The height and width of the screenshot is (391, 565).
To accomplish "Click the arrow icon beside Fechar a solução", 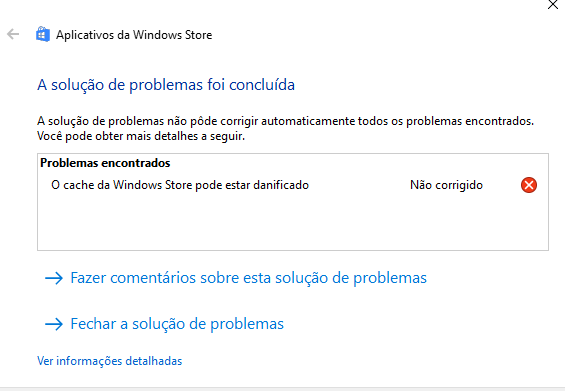I will (x=54, y=324).
